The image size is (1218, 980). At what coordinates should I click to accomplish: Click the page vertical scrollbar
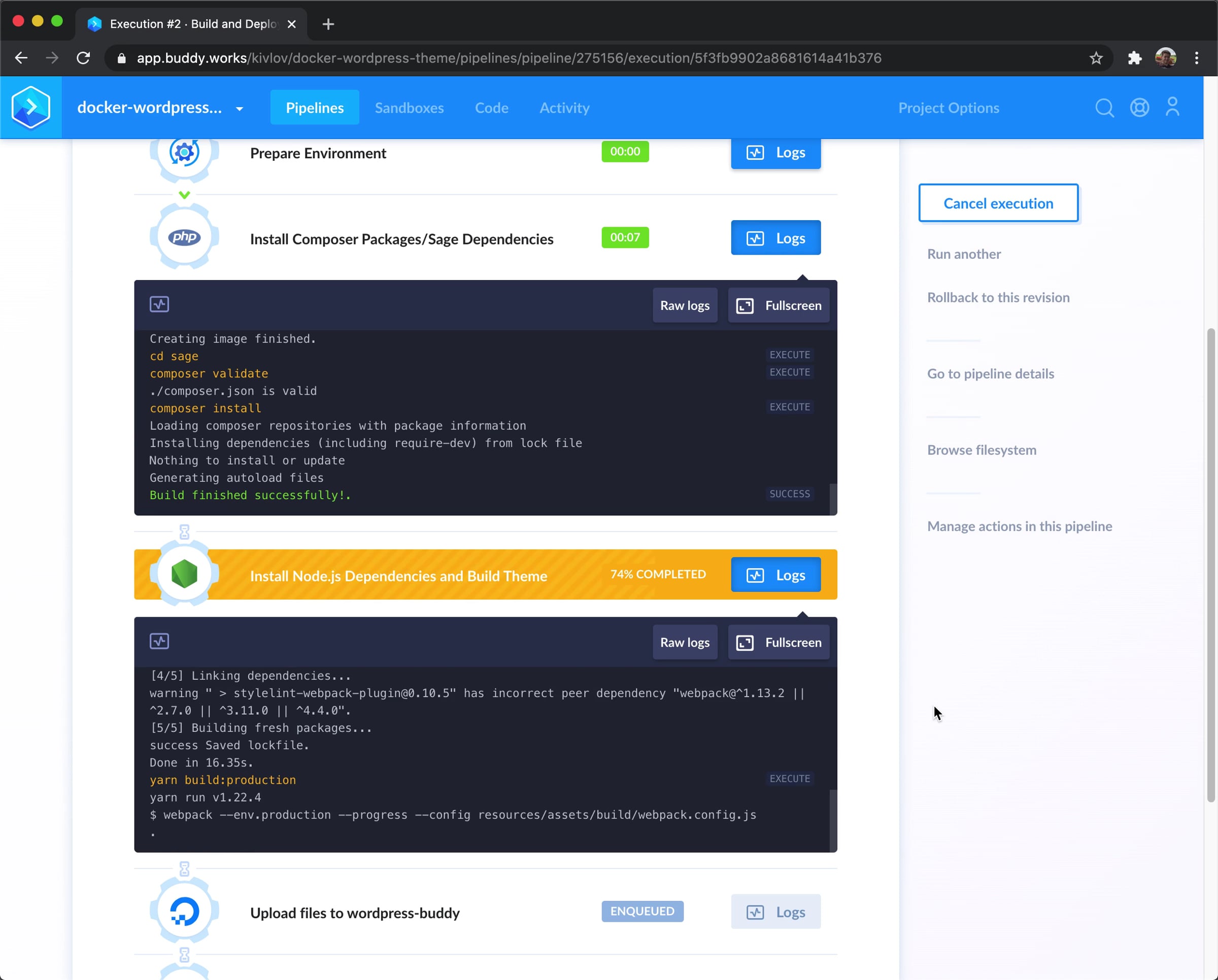coord(1211,565)
